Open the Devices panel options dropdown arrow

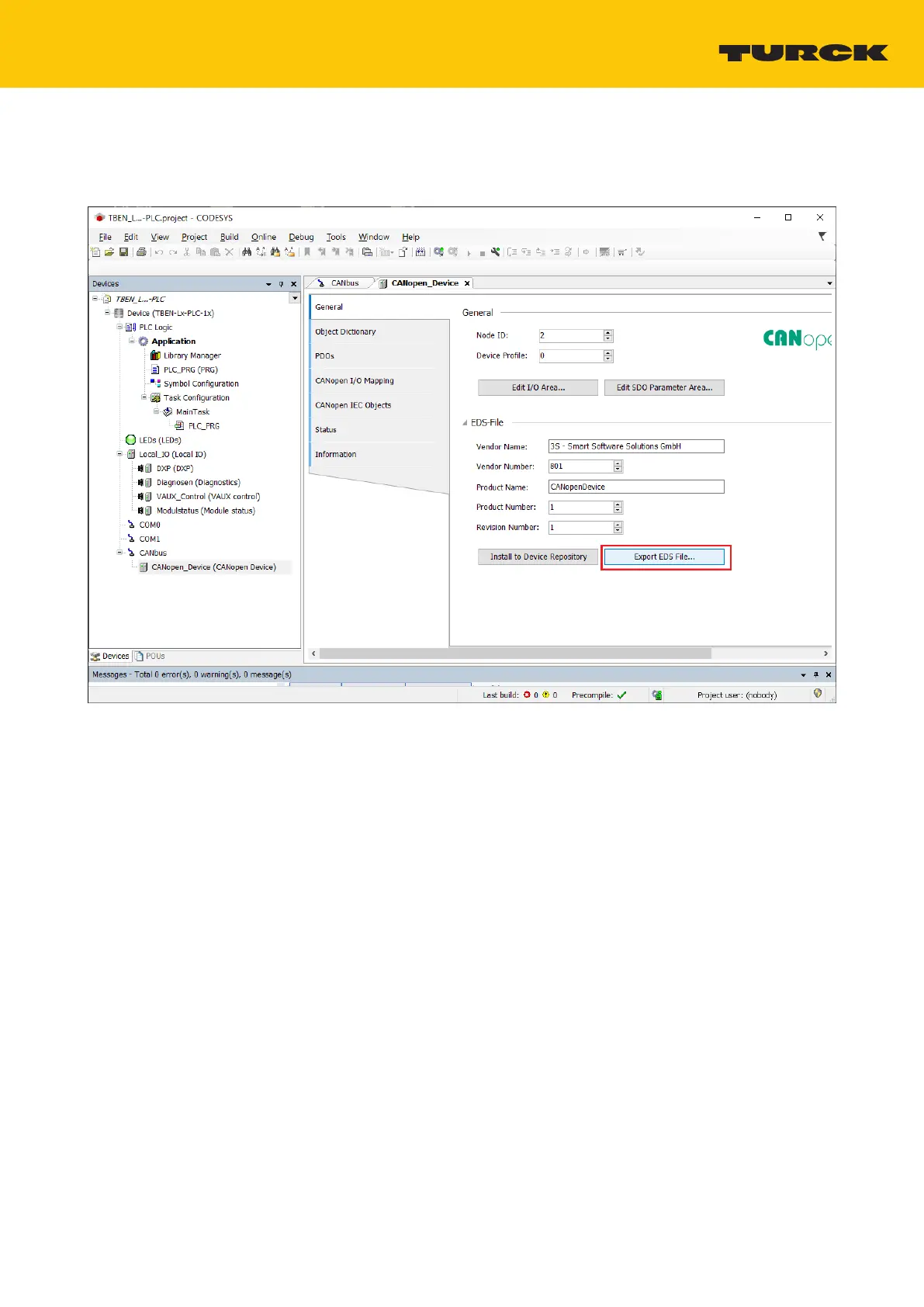click(x=268, y=284)
